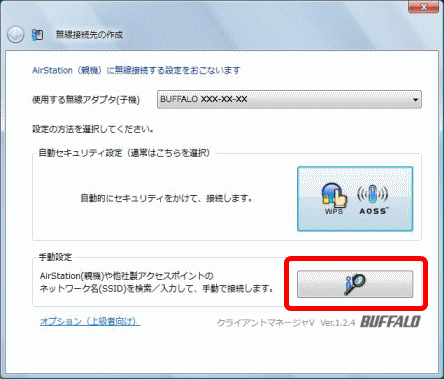Viewport: 444px width, 379px height.
Task: Click the 手動設定 group label
Action: point(55,257)
